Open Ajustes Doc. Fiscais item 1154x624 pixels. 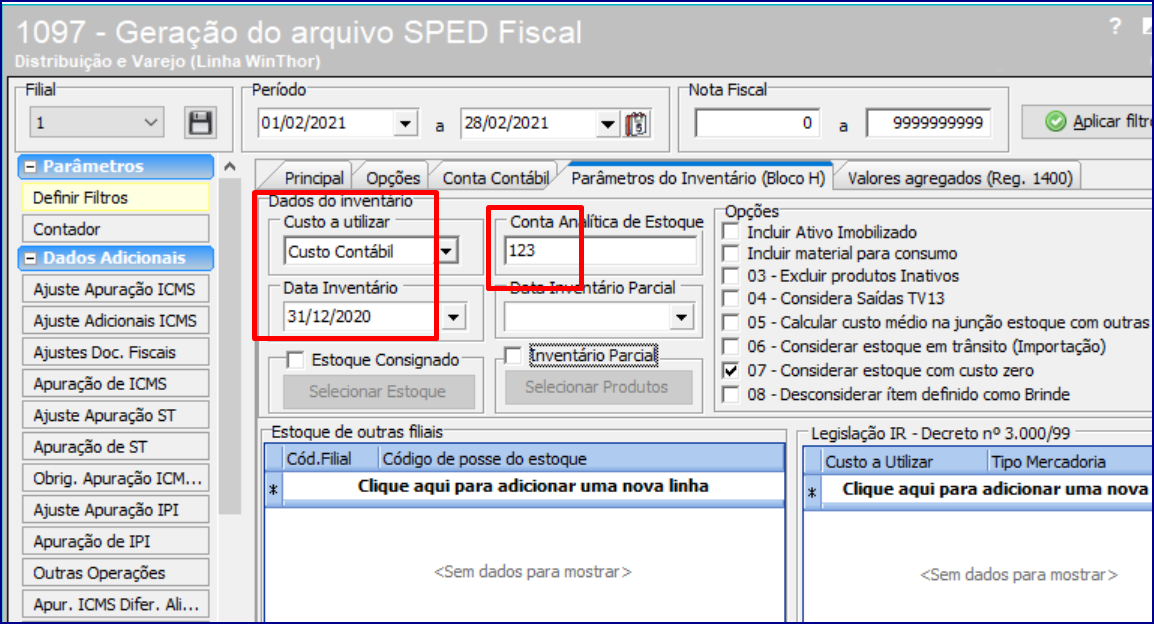(116, 352)
